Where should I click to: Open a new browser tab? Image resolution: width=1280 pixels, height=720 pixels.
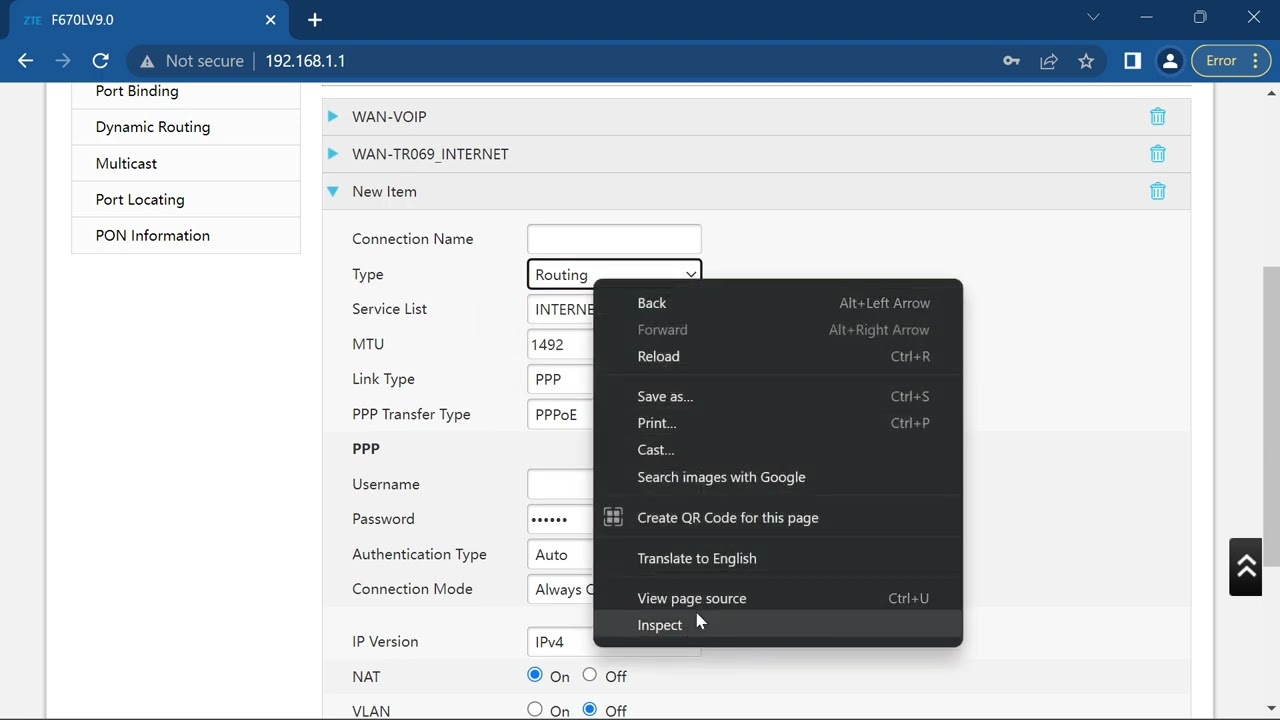pos(315,20)
